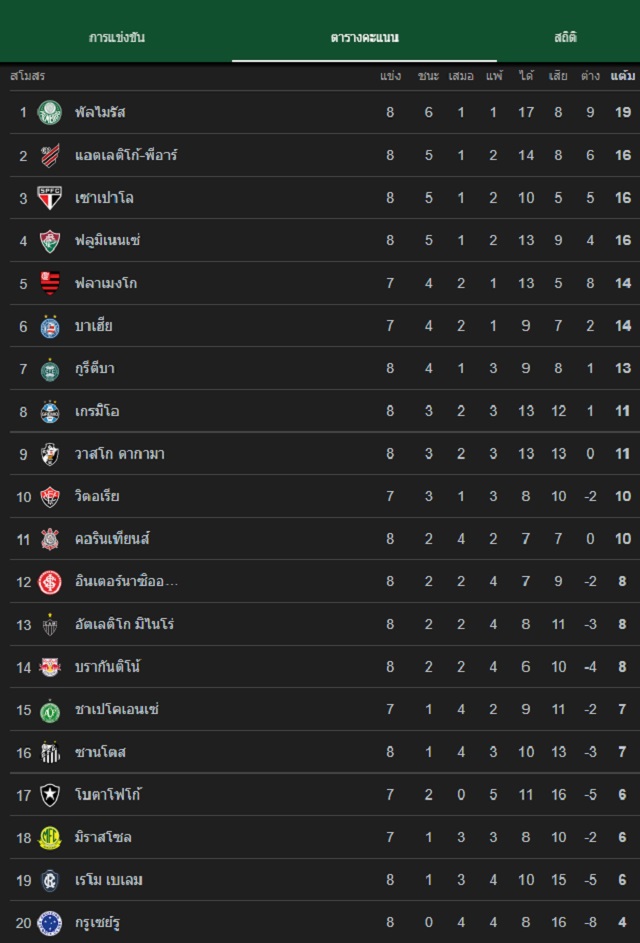Click the Vasco da Gama crest icon

[49, 454]
